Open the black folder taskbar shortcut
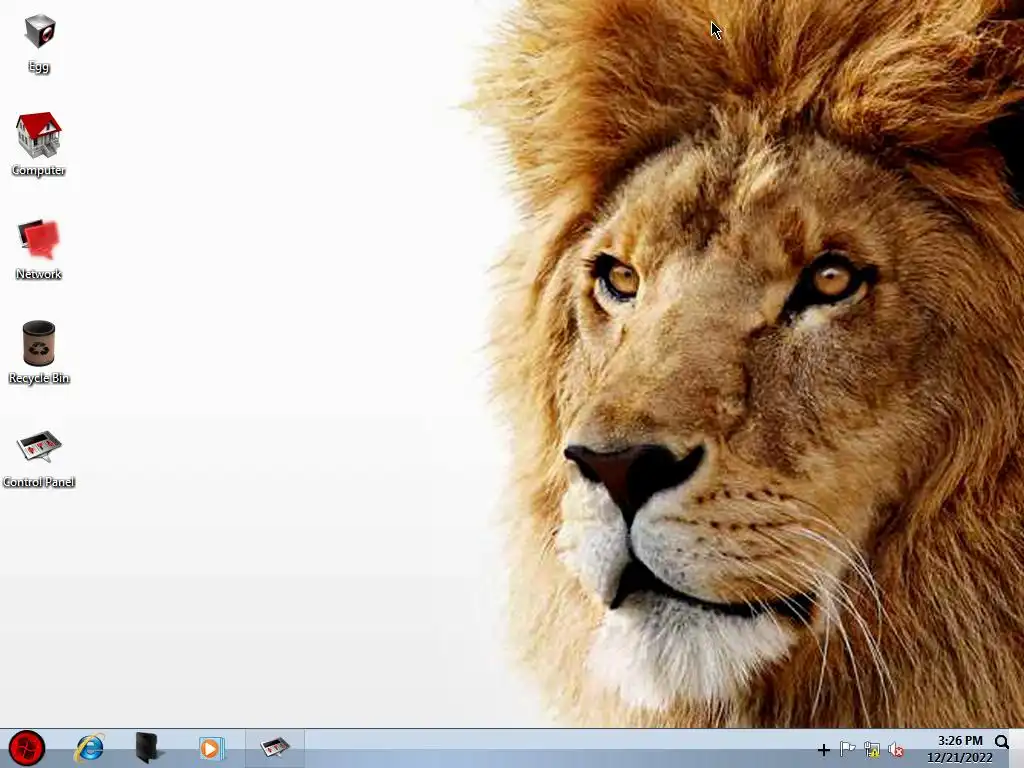Viewport: 1024px width, 768px height. click(148, 748)
